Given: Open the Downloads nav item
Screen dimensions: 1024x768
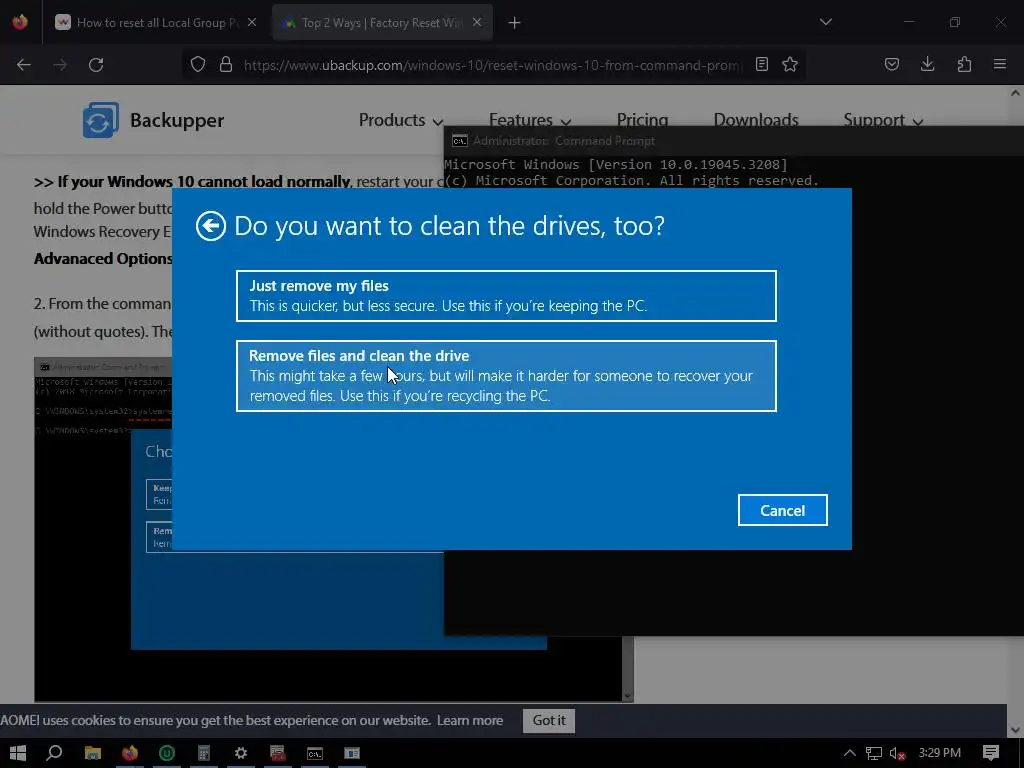Looking at the screenshot, I should (756, 120).
